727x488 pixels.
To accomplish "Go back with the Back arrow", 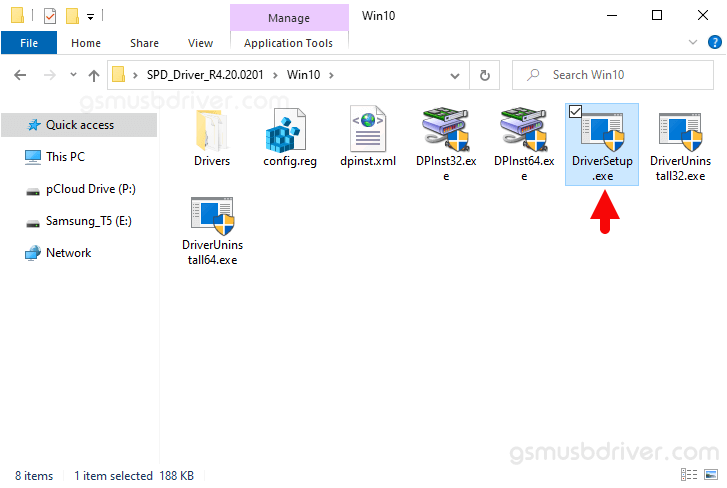I will coord(20,75).
